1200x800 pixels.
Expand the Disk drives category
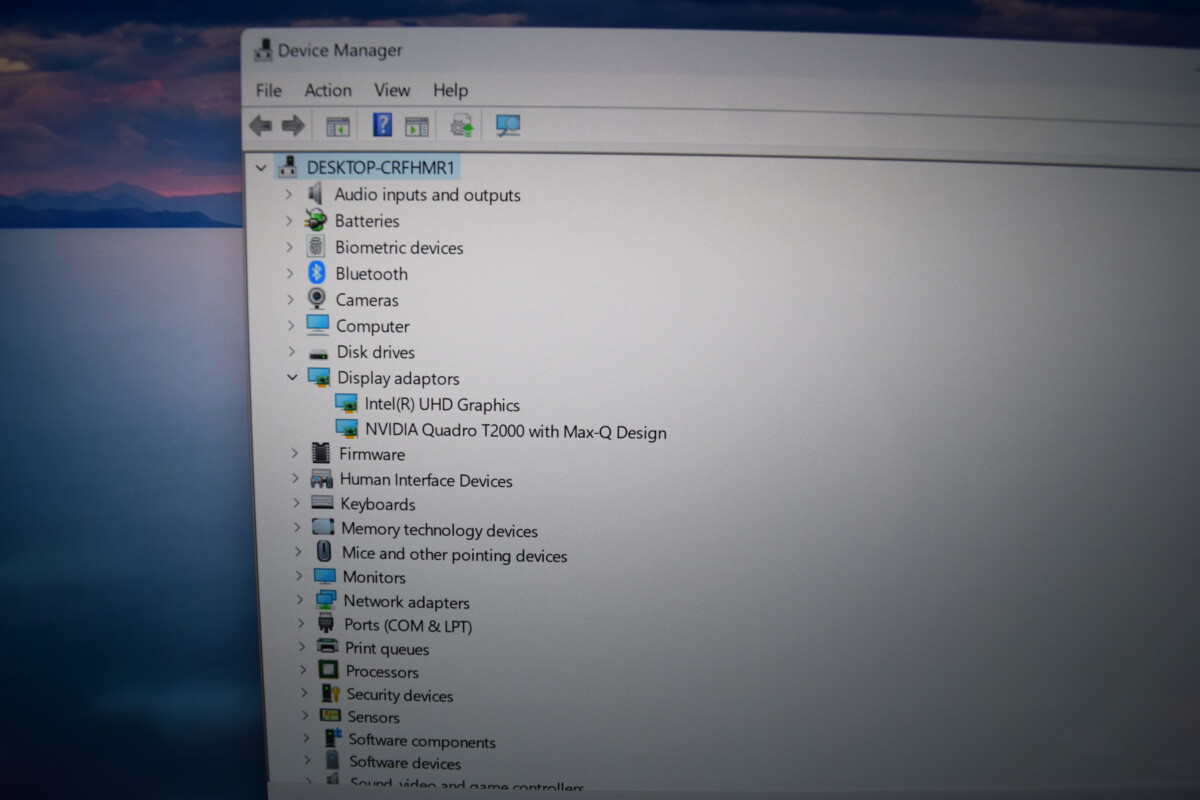point(292,352)
